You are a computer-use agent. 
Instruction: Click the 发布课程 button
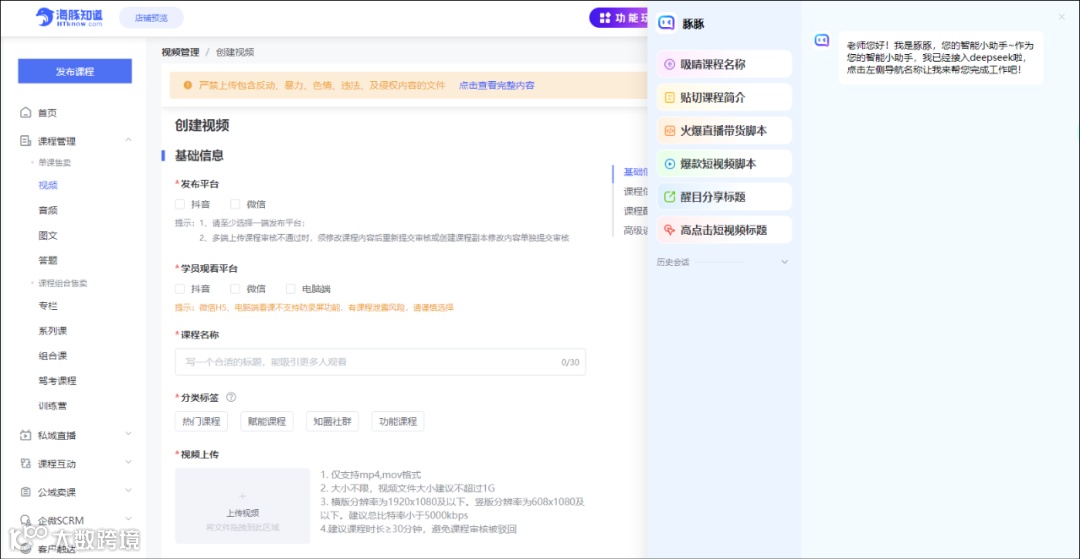coord(74,72)
